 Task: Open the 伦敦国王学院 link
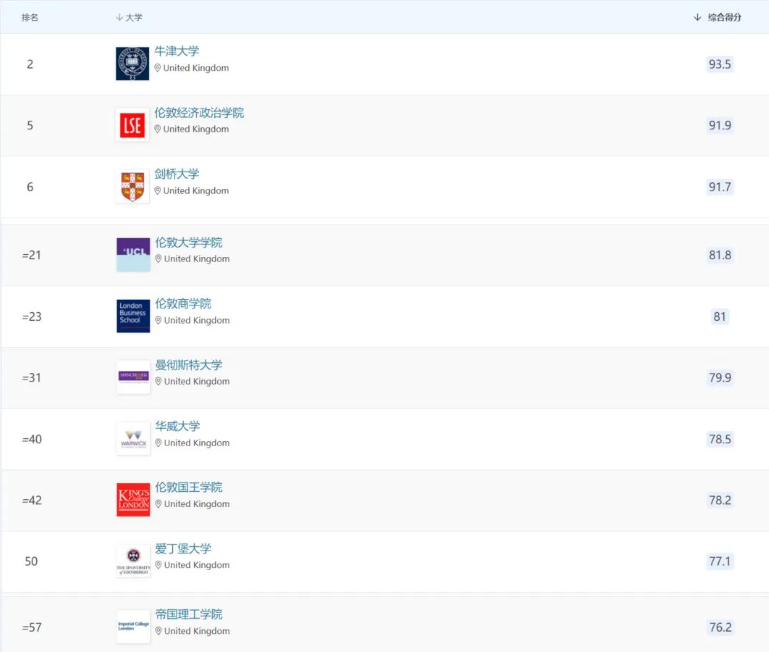coord(189,487)
